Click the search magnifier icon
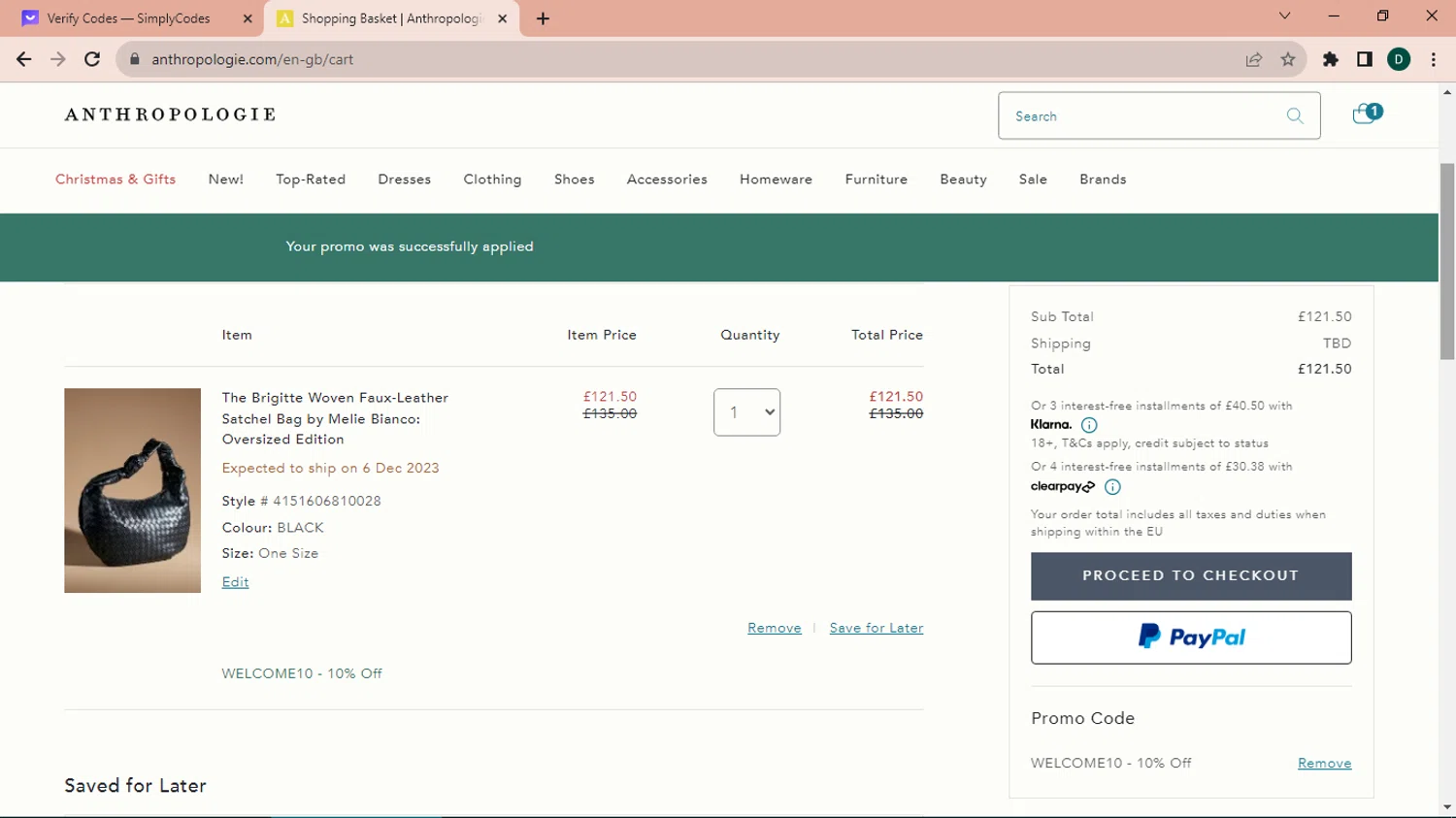The height and width of the screenshot is (818, 1456). coord(1295,116)
